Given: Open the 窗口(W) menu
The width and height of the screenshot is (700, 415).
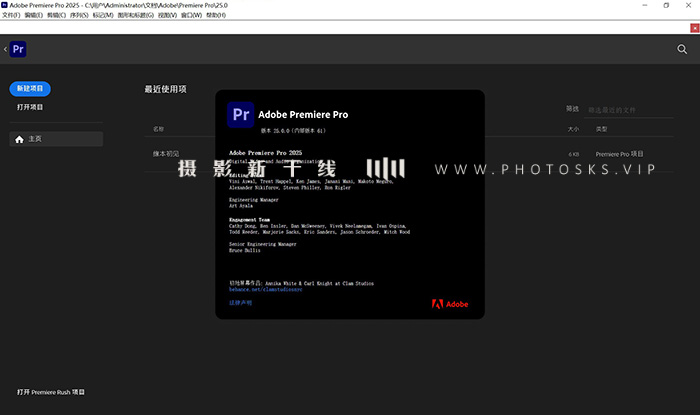Looking at the screenshot, I should tap(191, 15).
